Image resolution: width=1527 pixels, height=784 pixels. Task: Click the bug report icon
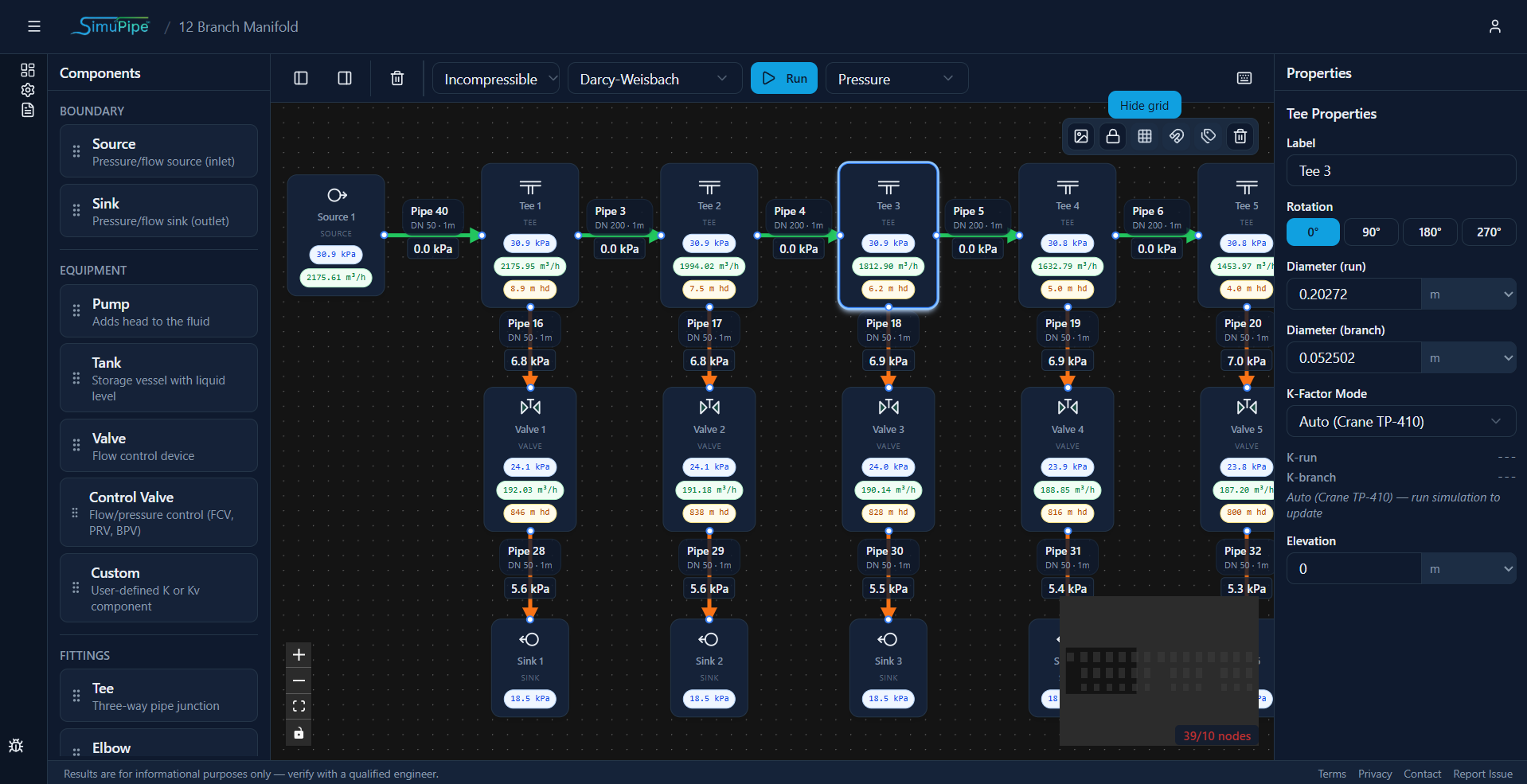[x=16, y=746]
